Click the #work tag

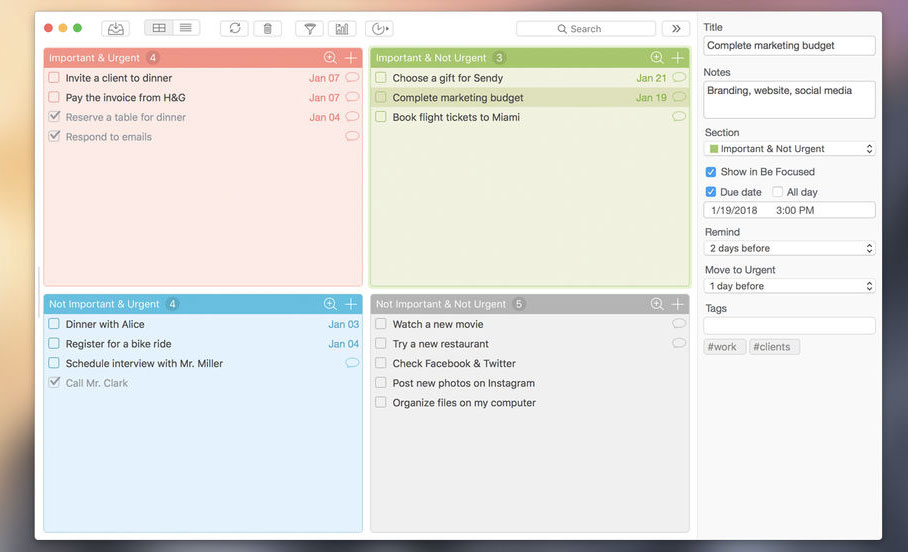(x=722, y=346)
